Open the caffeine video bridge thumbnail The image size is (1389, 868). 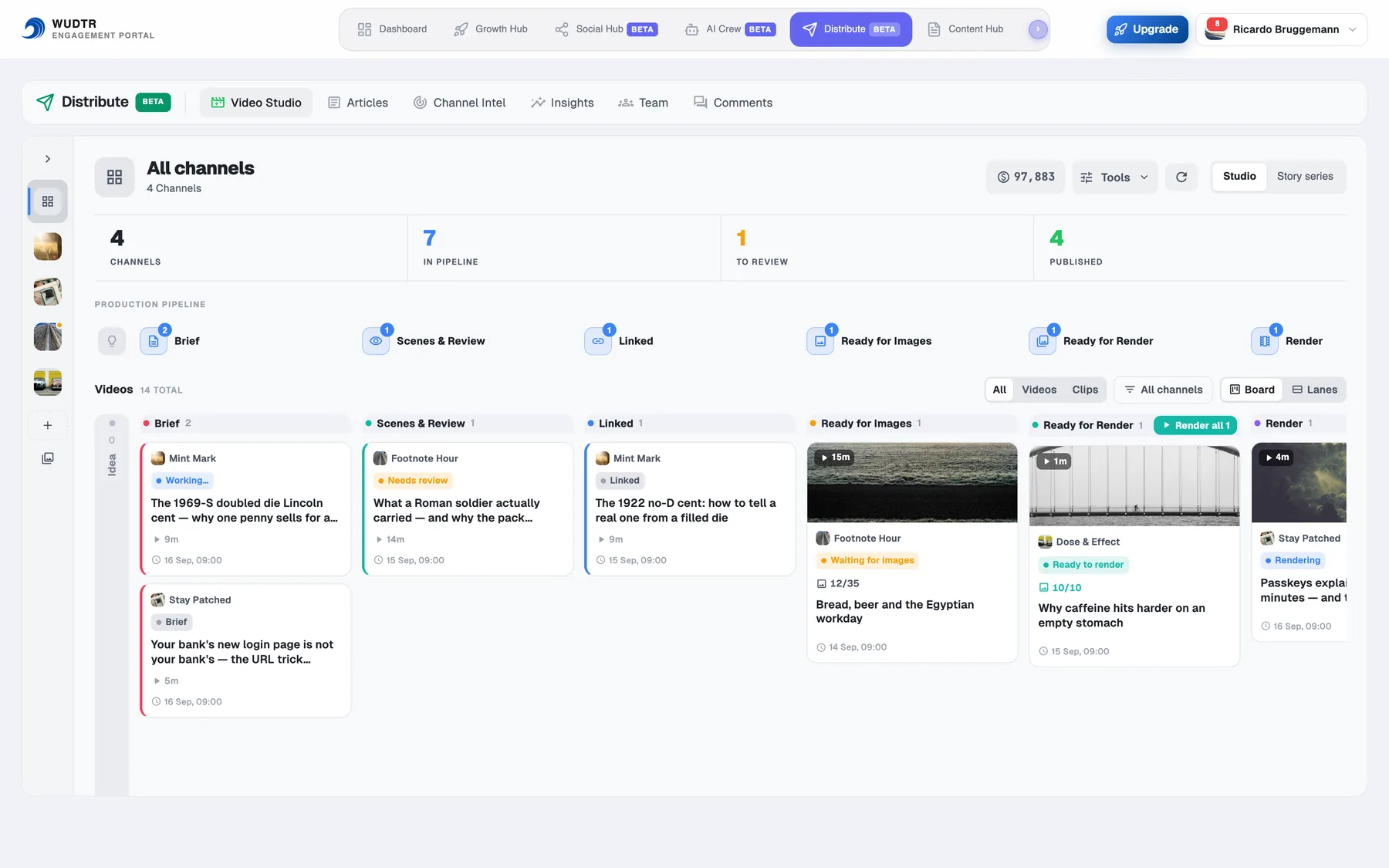tap(1134, 485)
